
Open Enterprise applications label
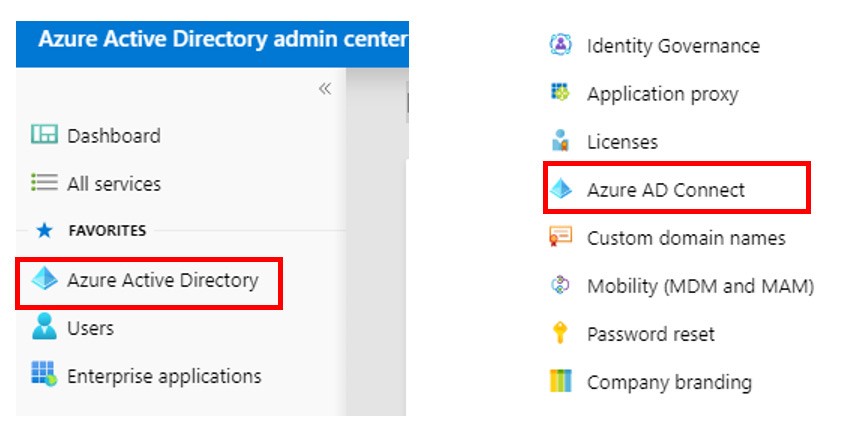(164, 376)
